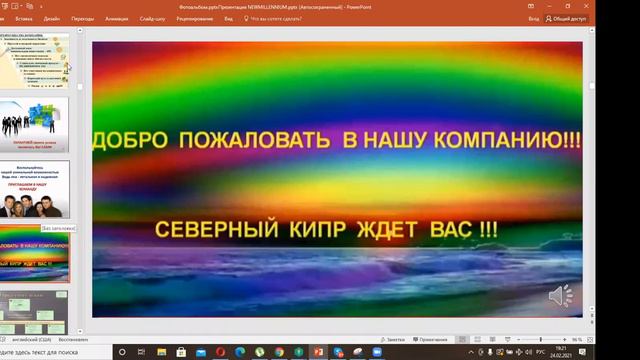This screenshot has height=360, width=640.
Task: Toggle the Примечания comments pane
Action: tap(430, 340)
